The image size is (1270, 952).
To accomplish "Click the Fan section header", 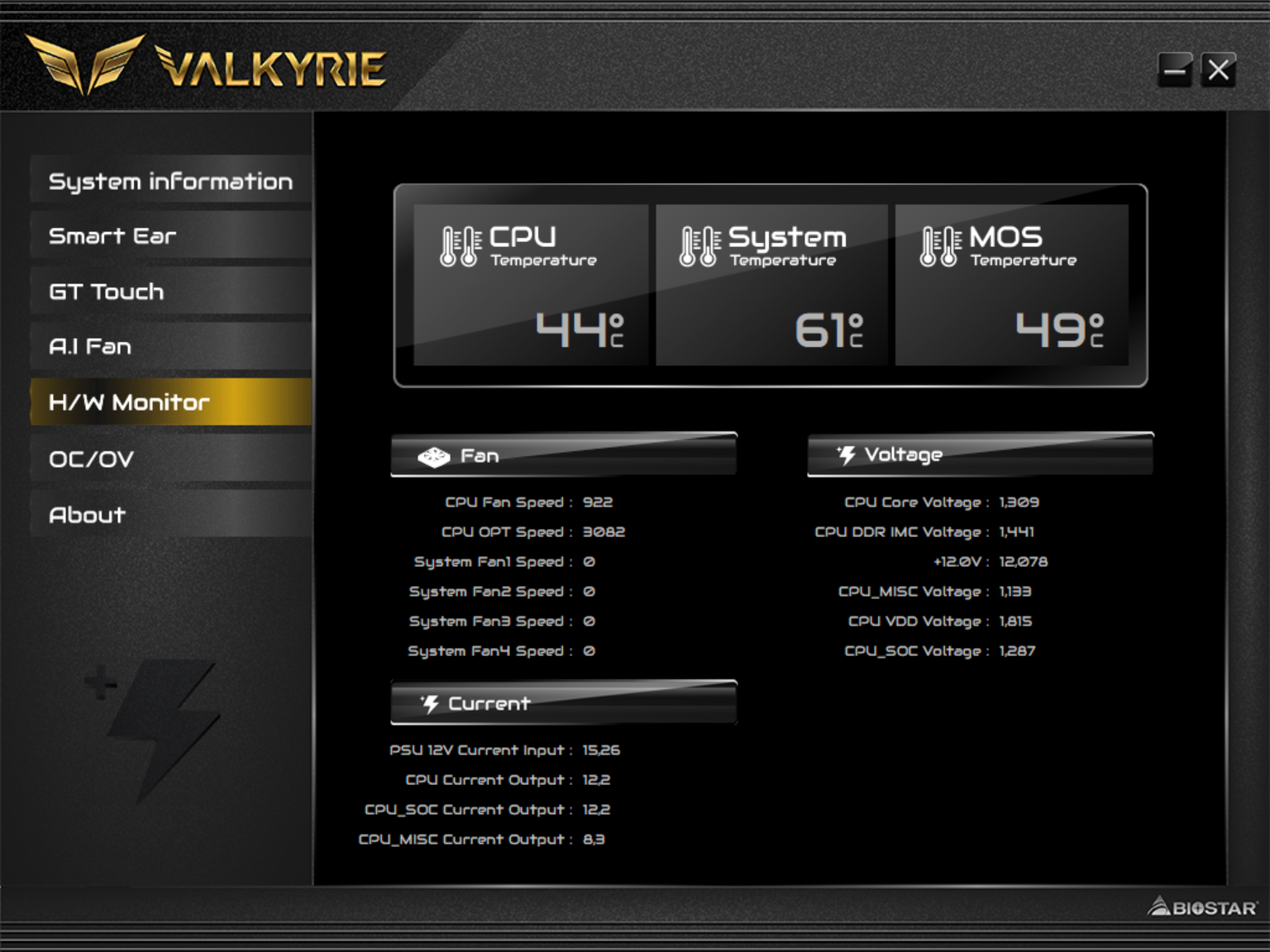I will (x=564, y=455).
